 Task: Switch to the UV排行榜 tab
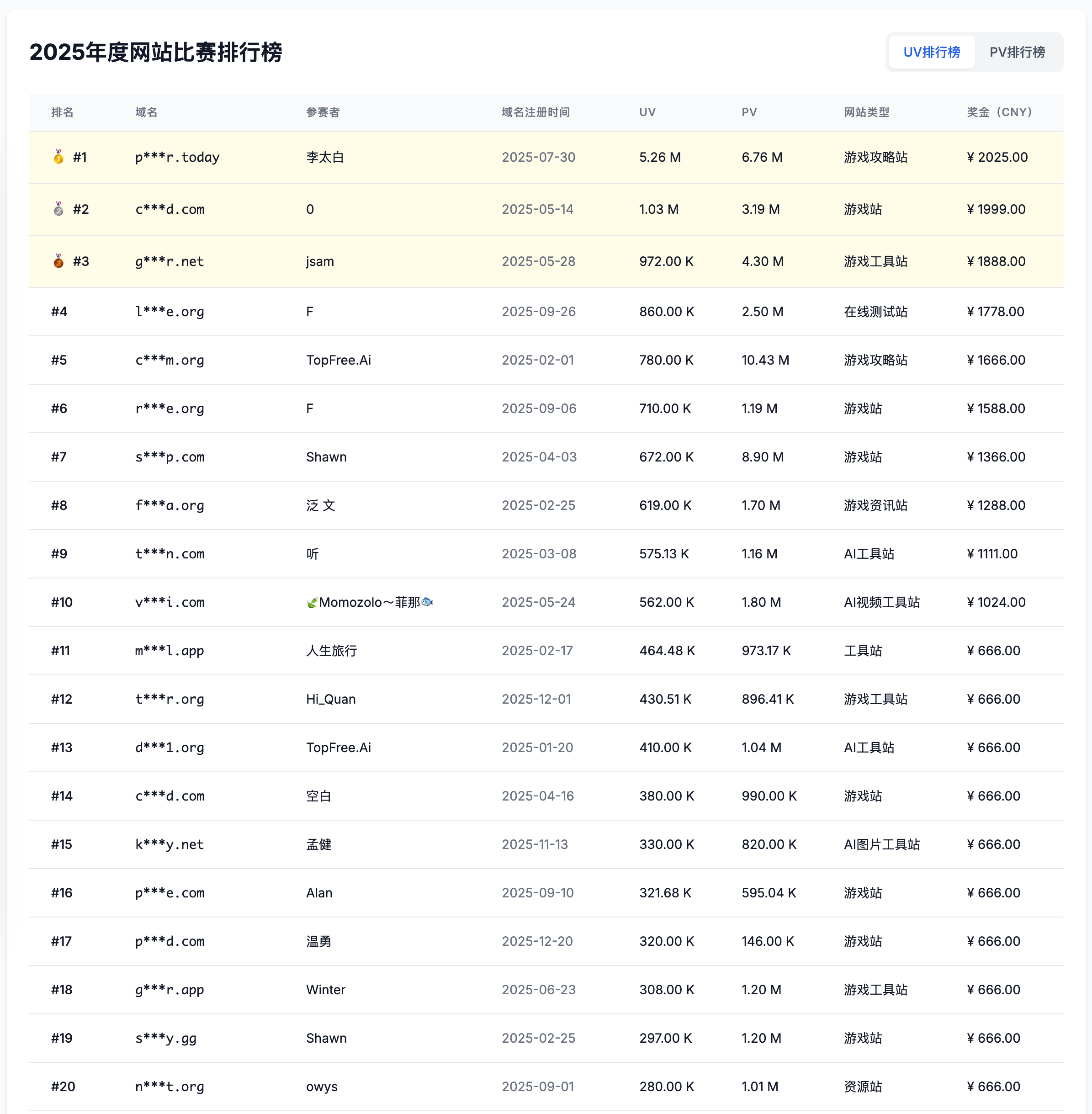click(932, 52)
